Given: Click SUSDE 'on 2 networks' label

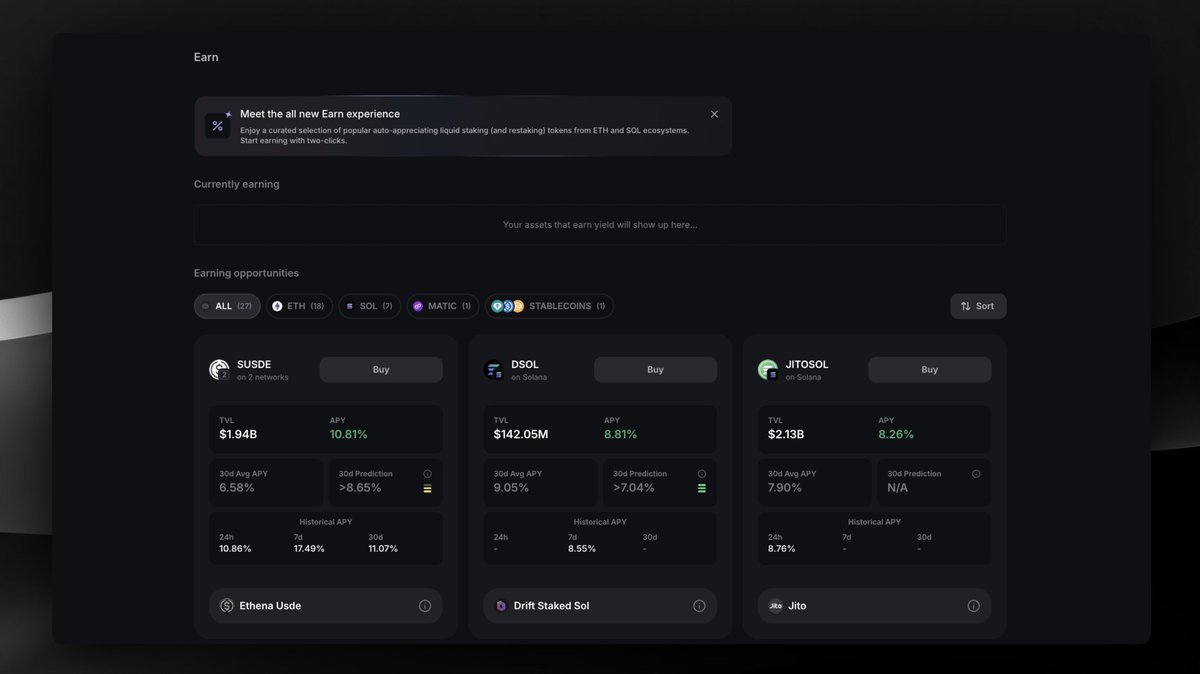Looking at the screenshot, I should [x=263, y=377].
